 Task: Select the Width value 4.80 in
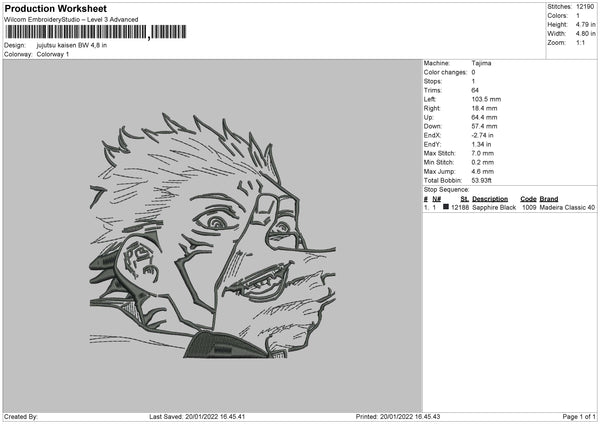click(585, 34)
